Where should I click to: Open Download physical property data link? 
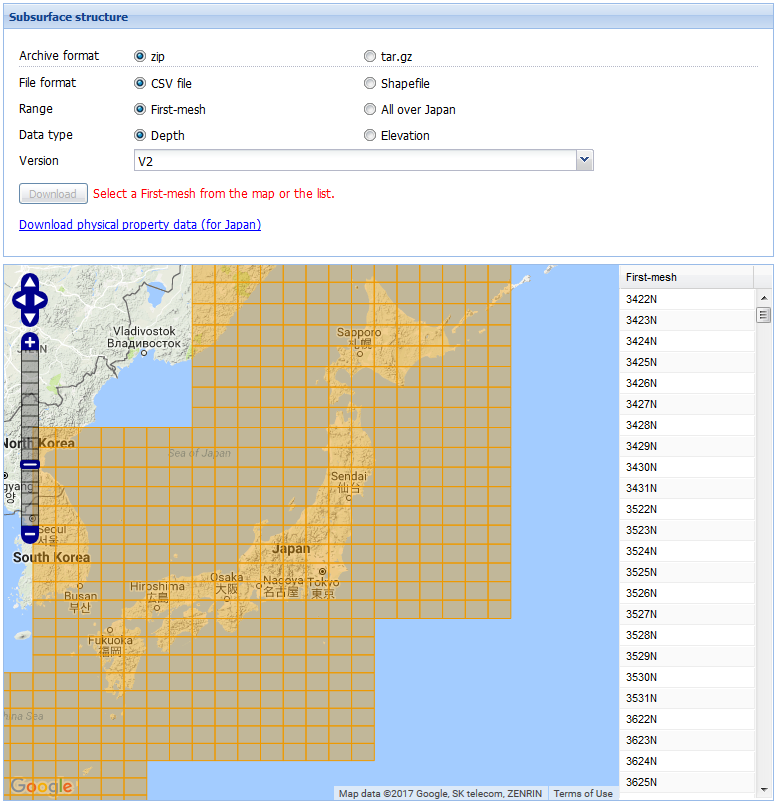point(140,225)
